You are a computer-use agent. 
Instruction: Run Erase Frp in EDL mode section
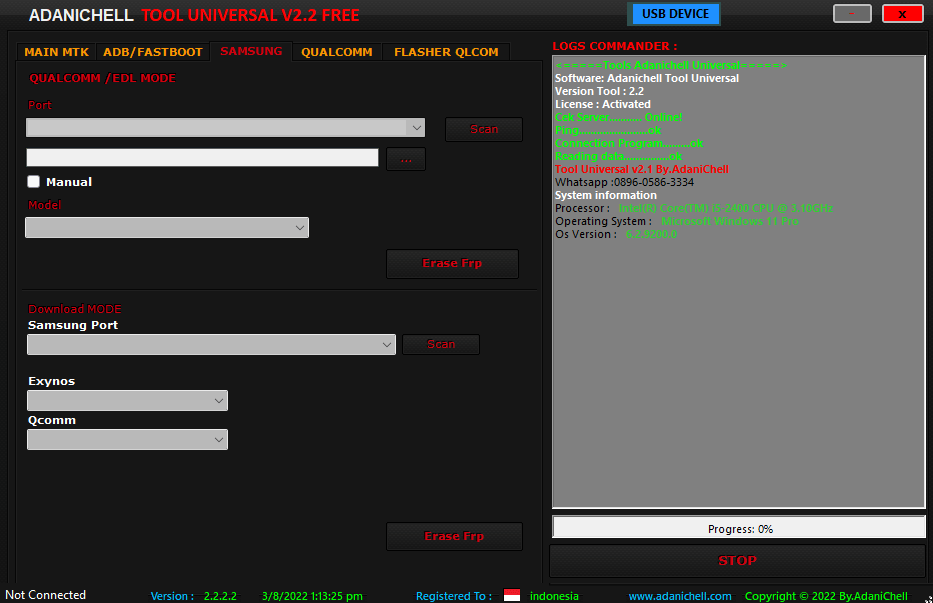tap(452, 263)
